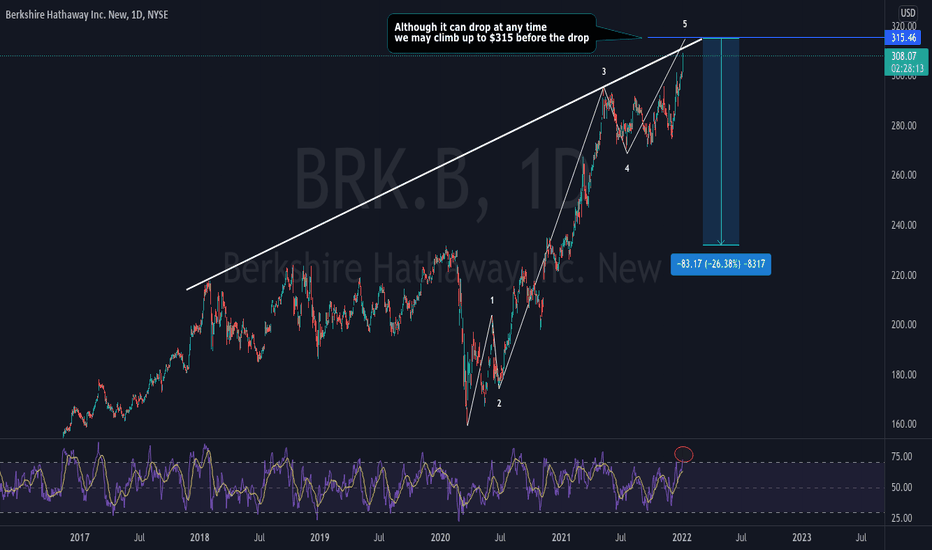Click the red circle on the RSI indicator
The height and width of the screenshot is (550, 932).
pyautogui.click(x=684, y=454)
